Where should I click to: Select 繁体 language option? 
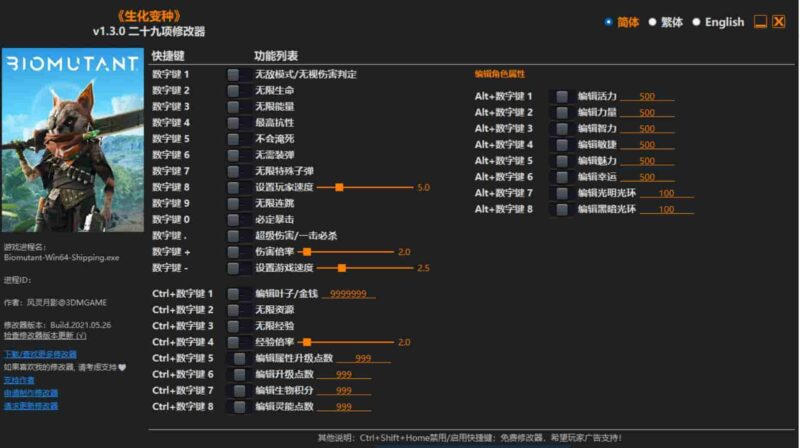point(666,22)
